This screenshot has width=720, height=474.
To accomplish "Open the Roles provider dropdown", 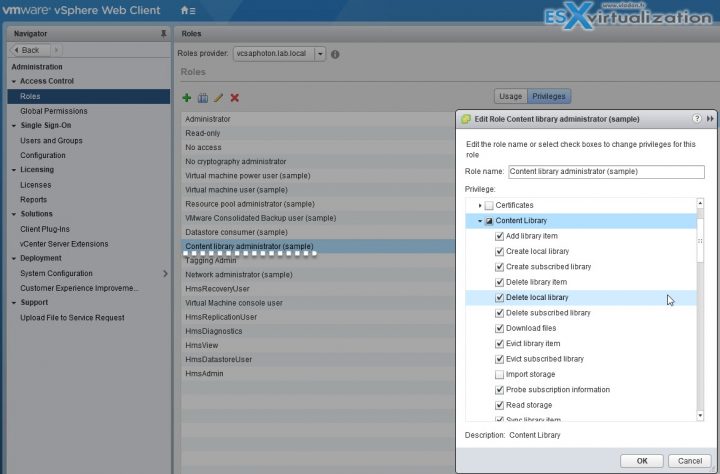I will point(319,53).
